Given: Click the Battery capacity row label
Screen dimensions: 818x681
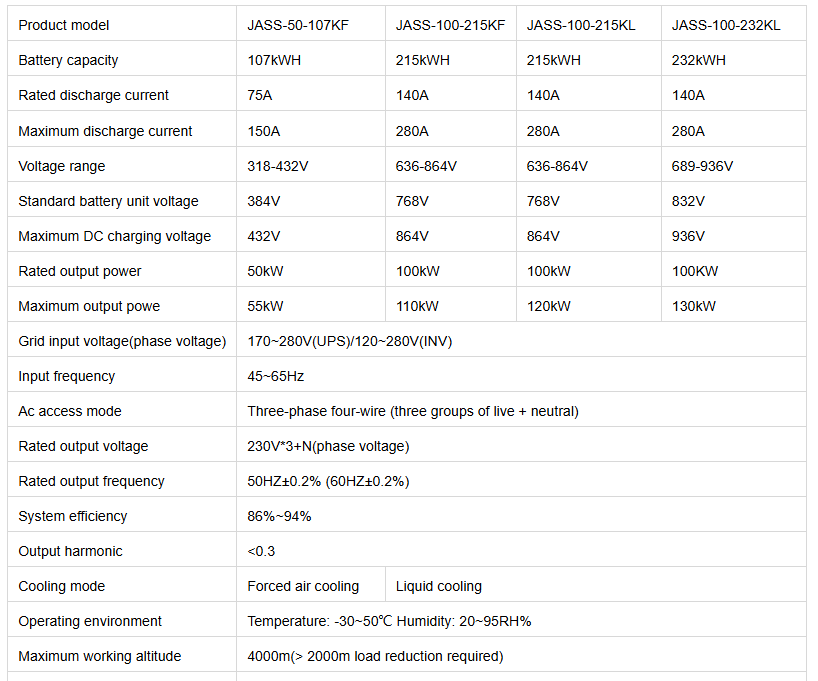Looking at the screenshot, I should 68,60.
